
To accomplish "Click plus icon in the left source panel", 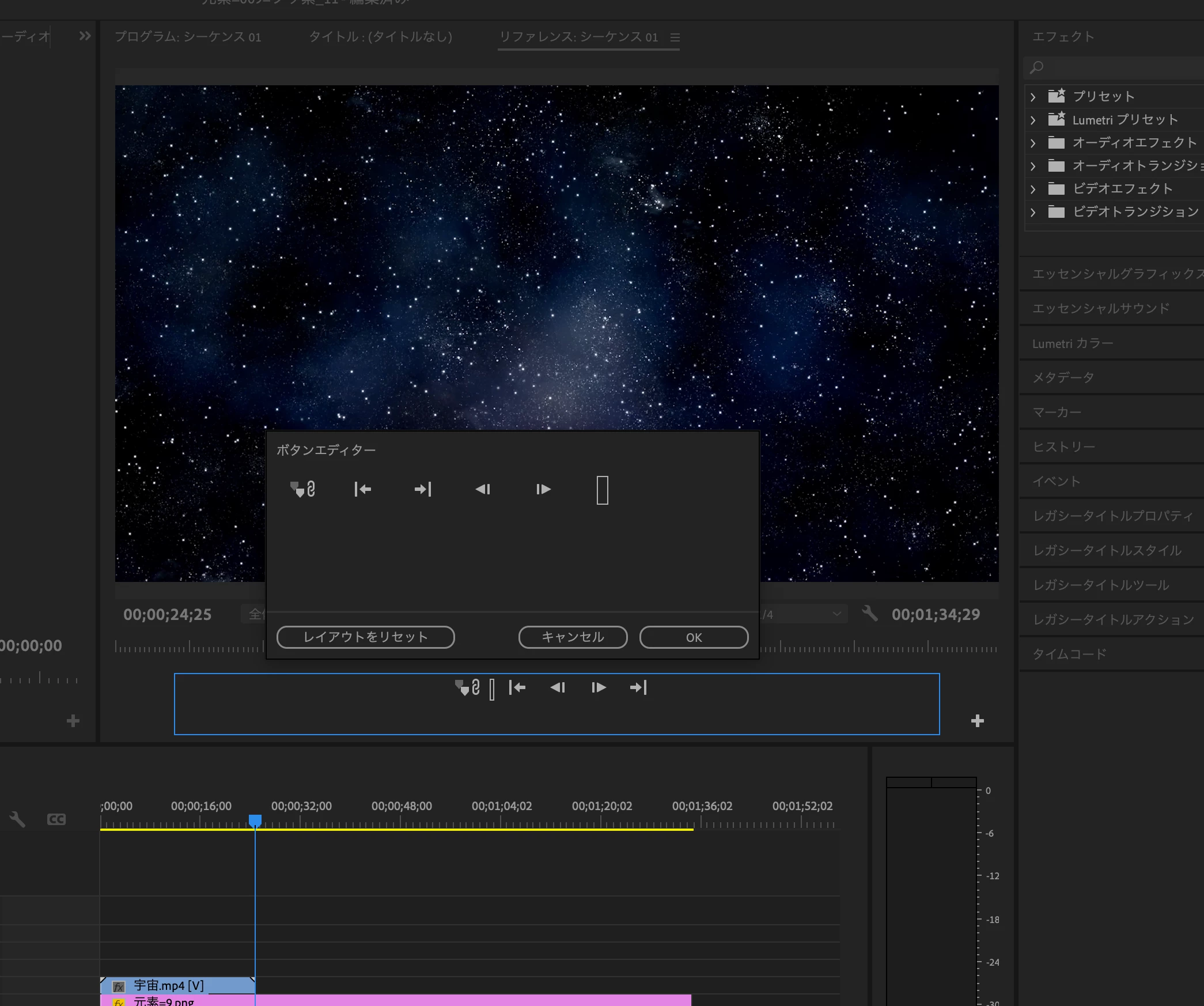I will (x=73, y=721).
